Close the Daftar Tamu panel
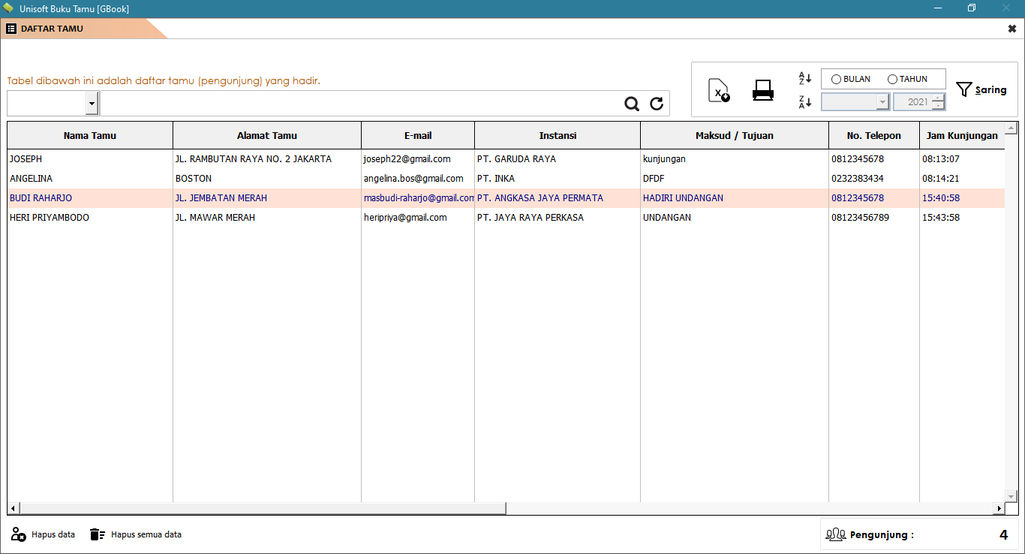This screenshot has height=554, width=1025. pos(1012,29)
